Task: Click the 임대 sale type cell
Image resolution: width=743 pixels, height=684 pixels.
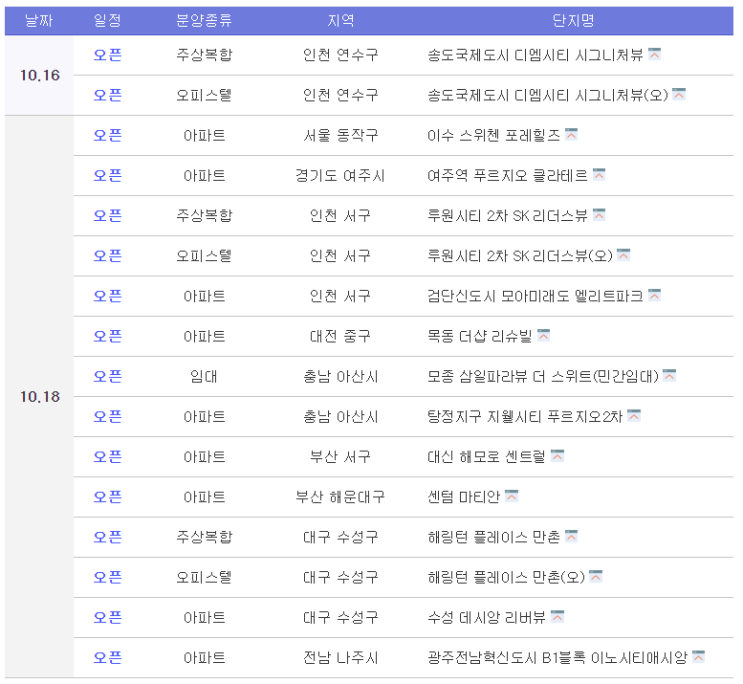Action: pyautogui.click(x=204, y=376)
